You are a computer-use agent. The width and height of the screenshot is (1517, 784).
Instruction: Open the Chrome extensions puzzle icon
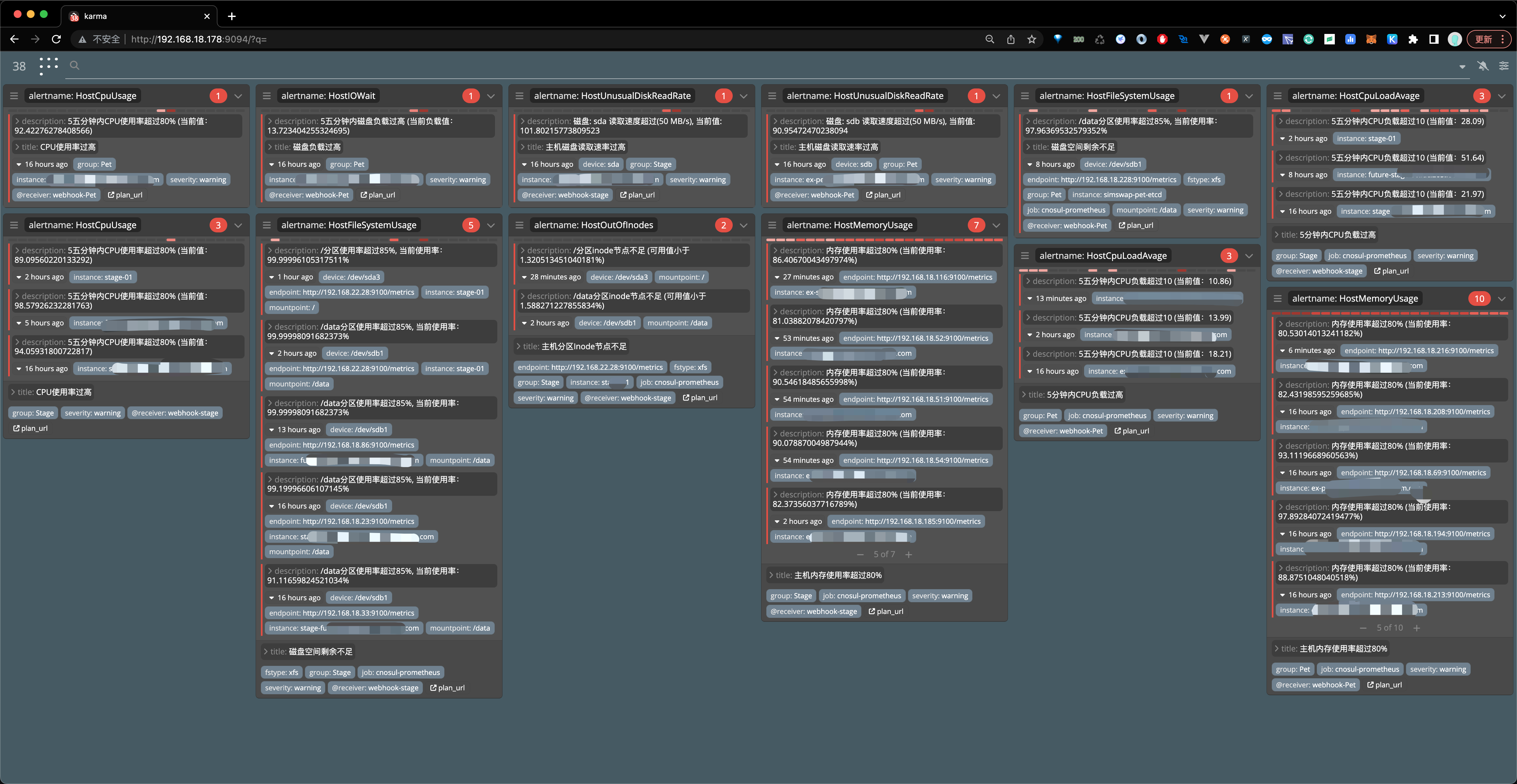[x=1413, y=39]
